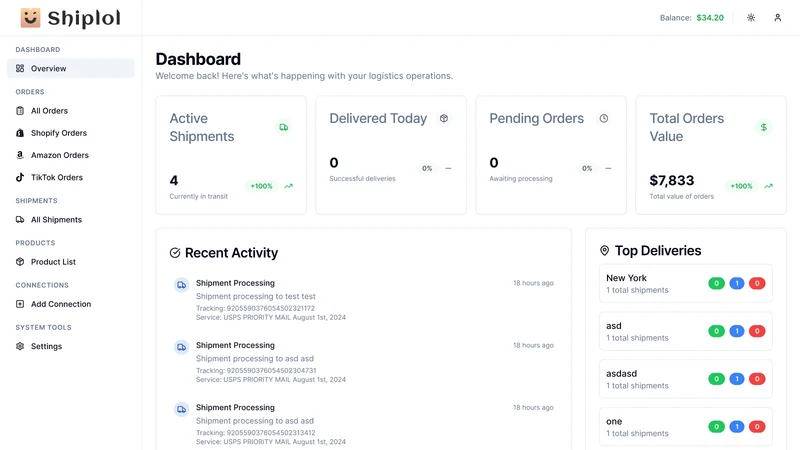The height and width of the screenshot is (450, 800).
Task: Click the Dashboard page heading
Action: [x=198, y=59]
